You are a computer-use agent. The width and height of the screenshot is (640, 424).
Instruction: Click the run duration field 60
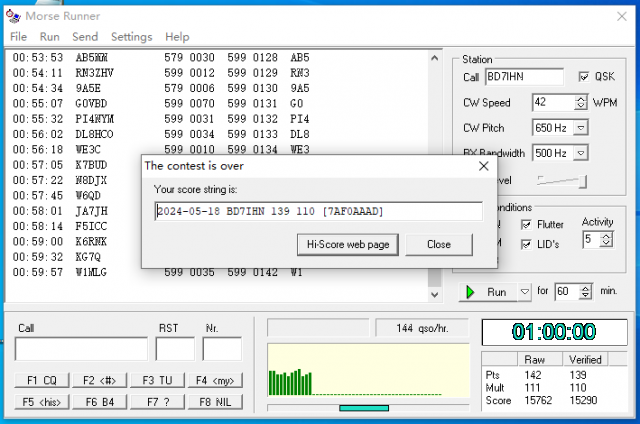pyautogui.click(x=567, y=291)
